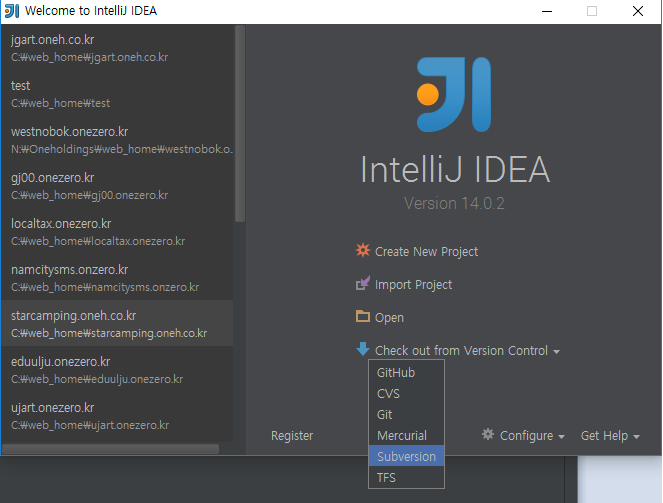This screenshot has height=503, width=663.
Task: Click the Import Project link
Action: tap(414, 285)
